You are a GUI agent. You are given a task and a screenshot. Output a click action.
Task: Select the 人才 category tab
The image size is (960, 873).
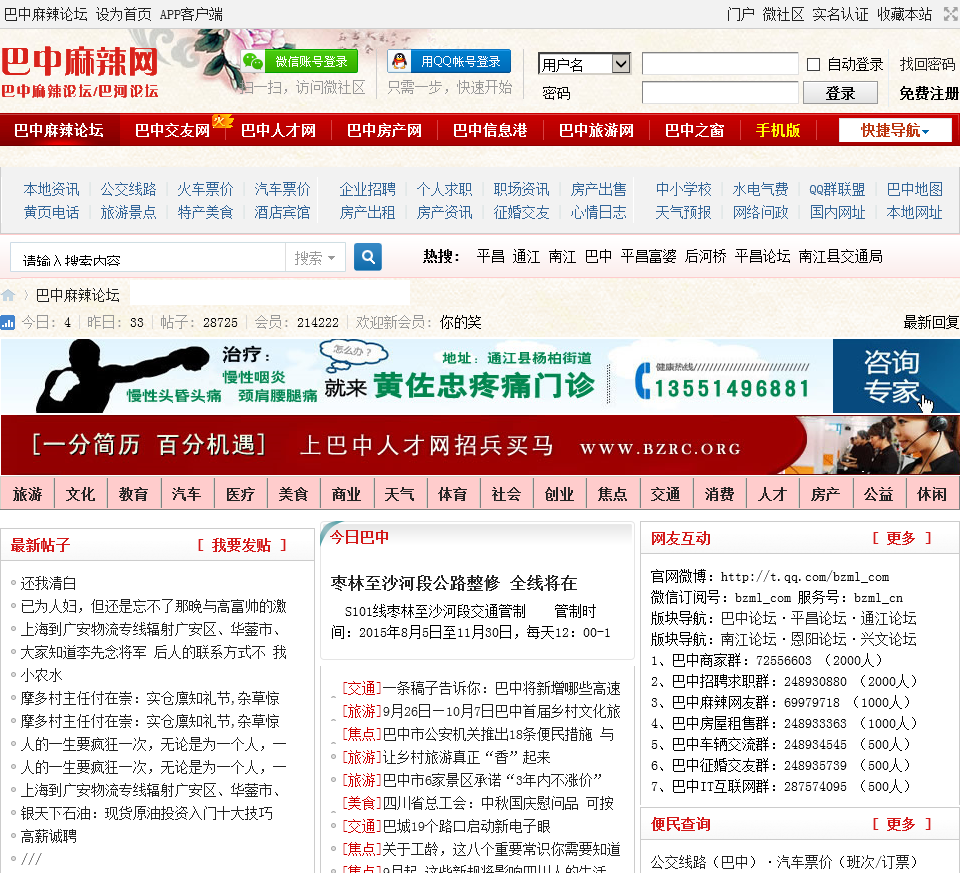[x=773, y=494]
